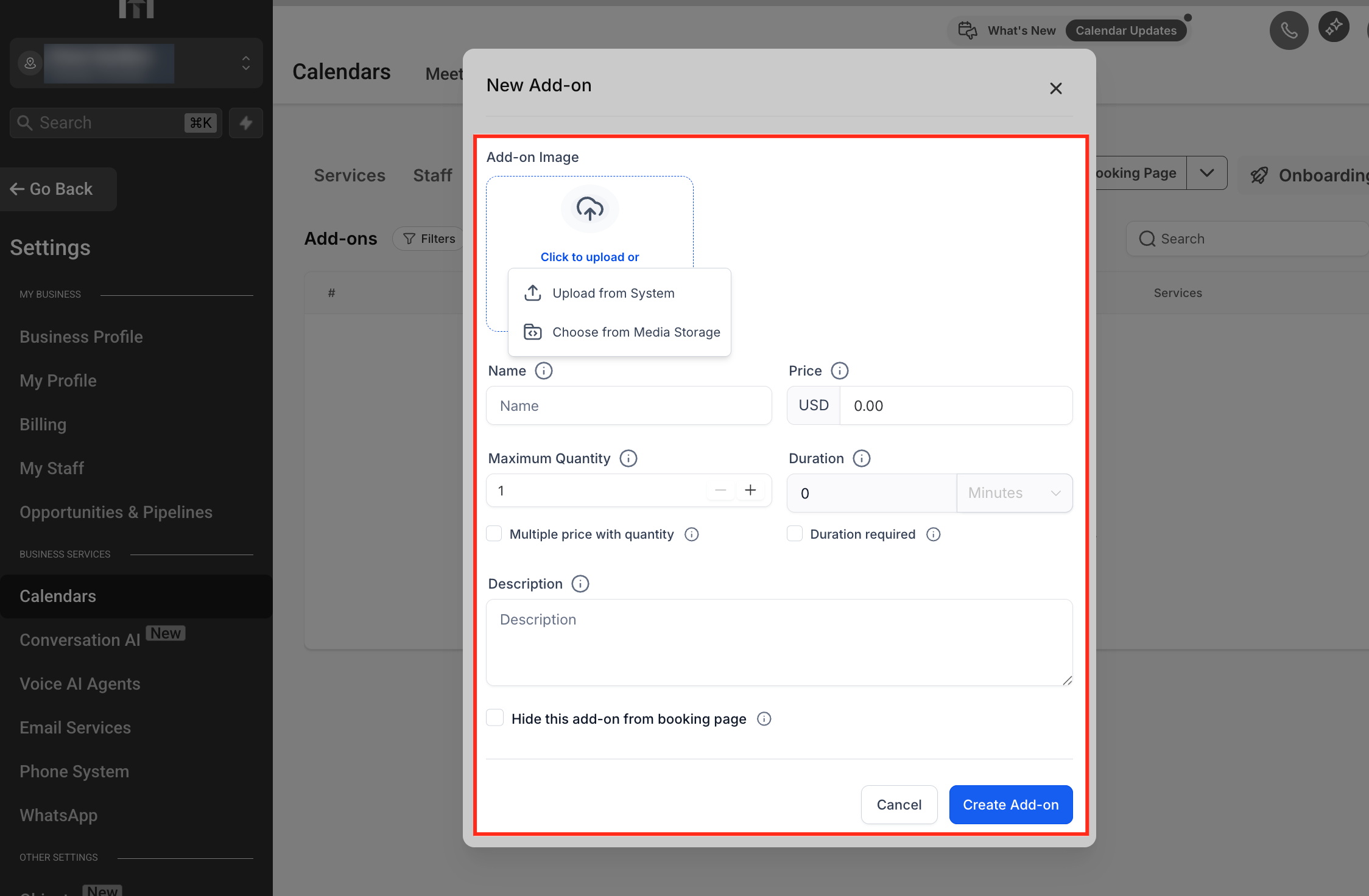1369x896 pixels.
Task: Close the New Add-on dialog
Action: 1055,88
